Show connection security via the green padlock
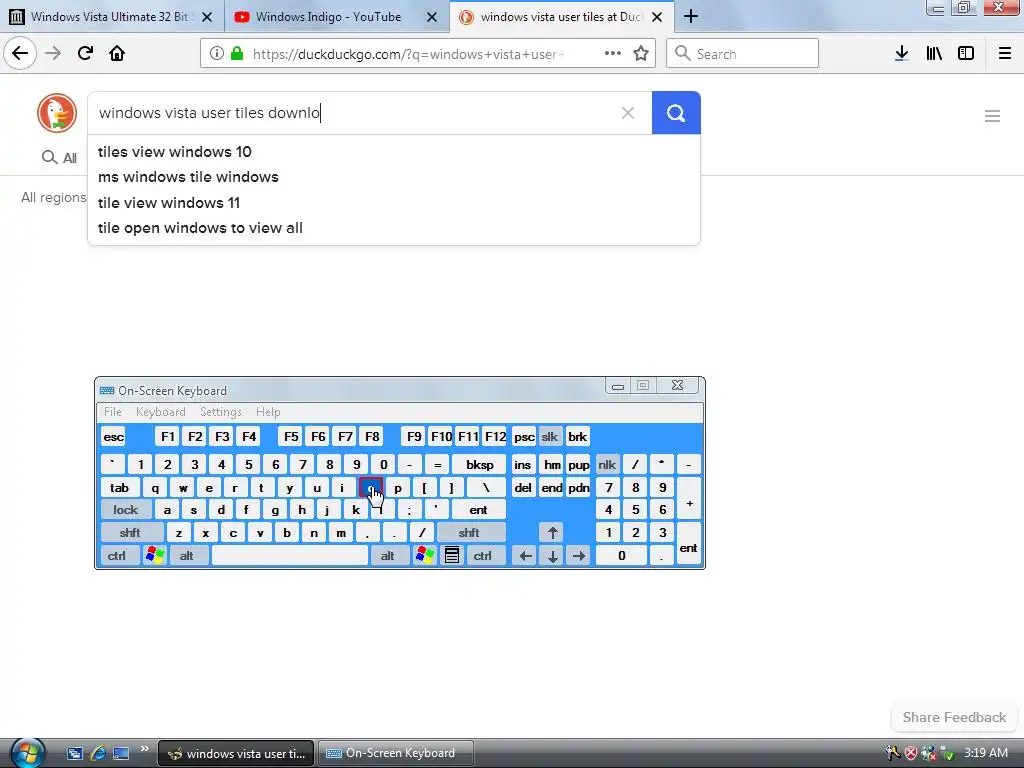1024x768 pixels. [237, 54]
